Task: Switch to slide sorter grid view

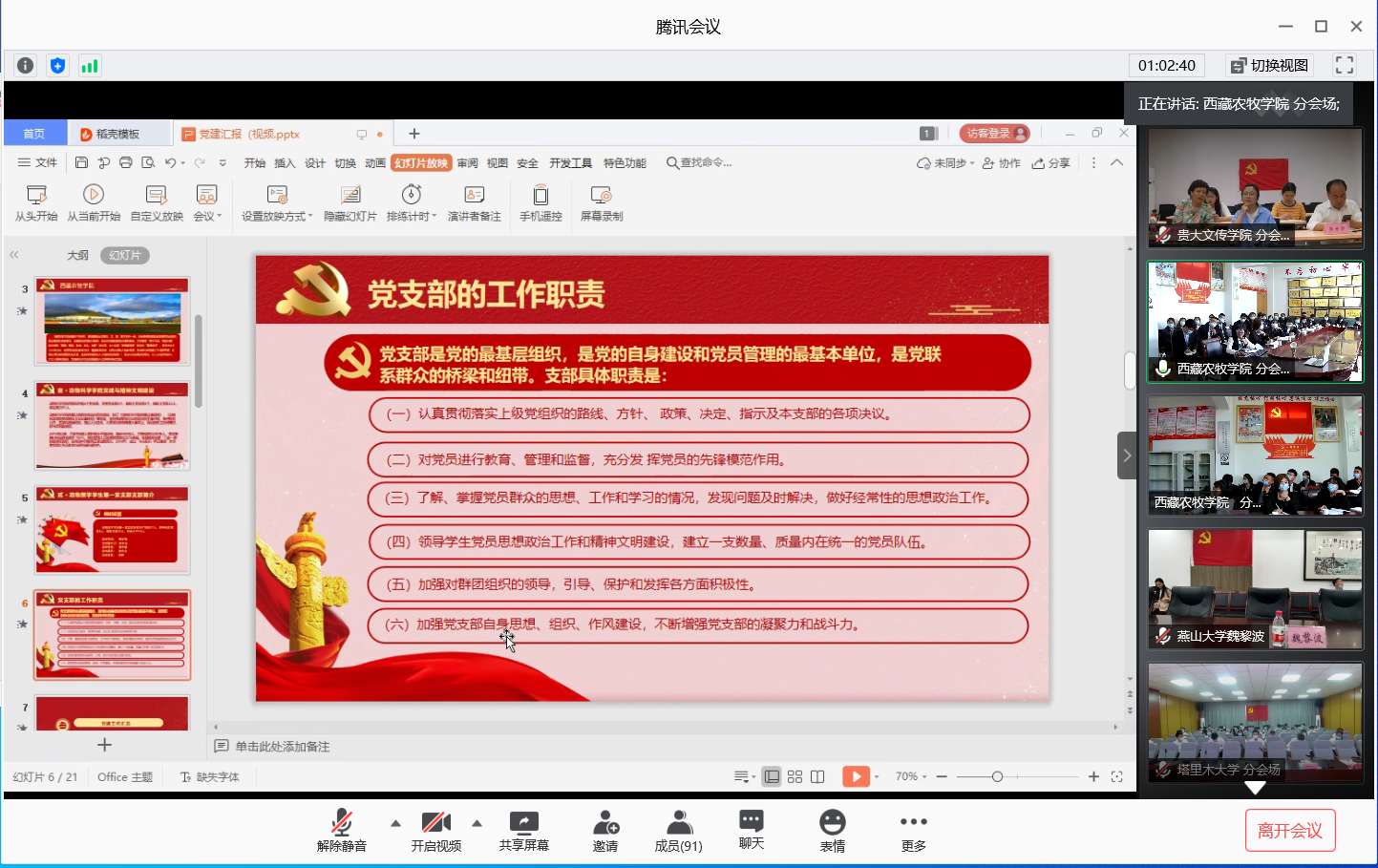Action: (x=795, y=776)
